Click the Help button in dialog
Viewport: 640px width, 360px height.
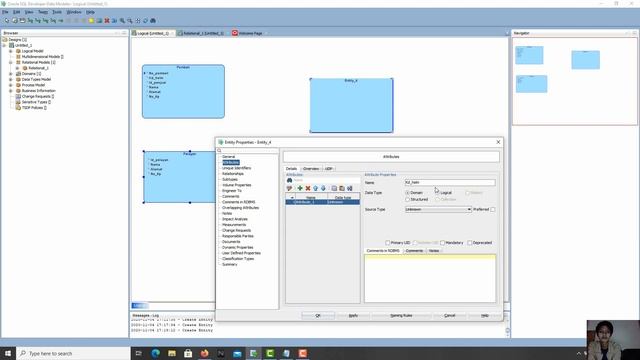(x=484, y=316)
